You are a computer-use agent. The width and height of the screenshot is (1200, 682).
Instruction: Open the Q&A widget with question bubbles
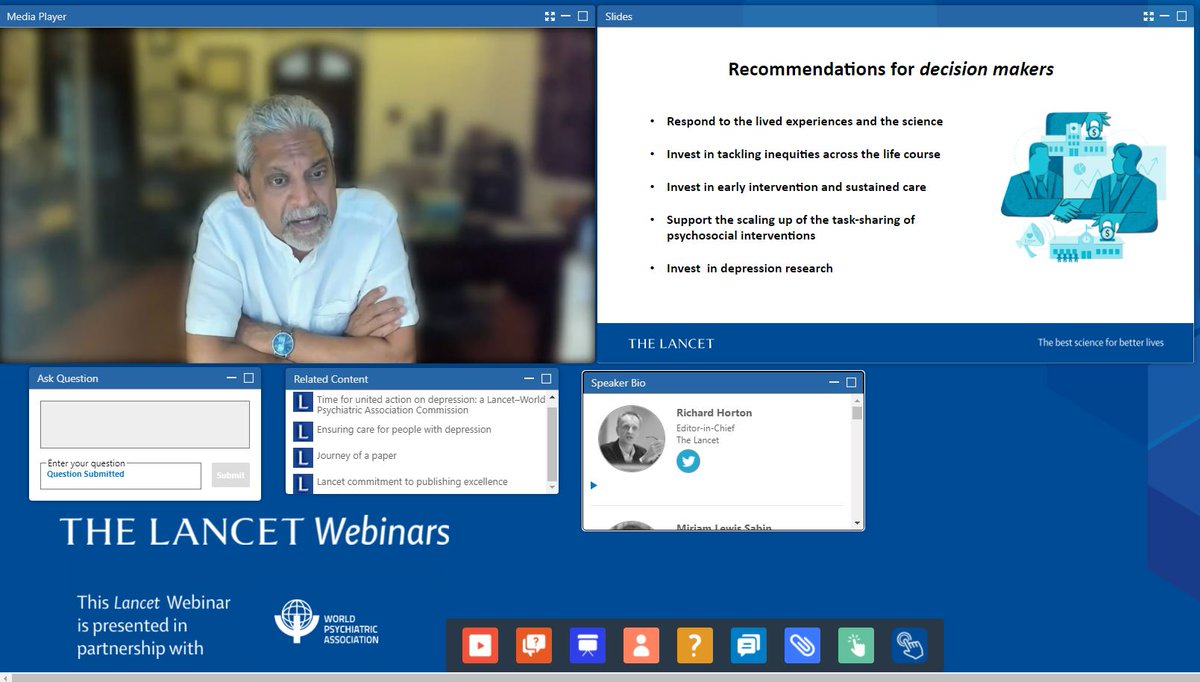(533, 645)
